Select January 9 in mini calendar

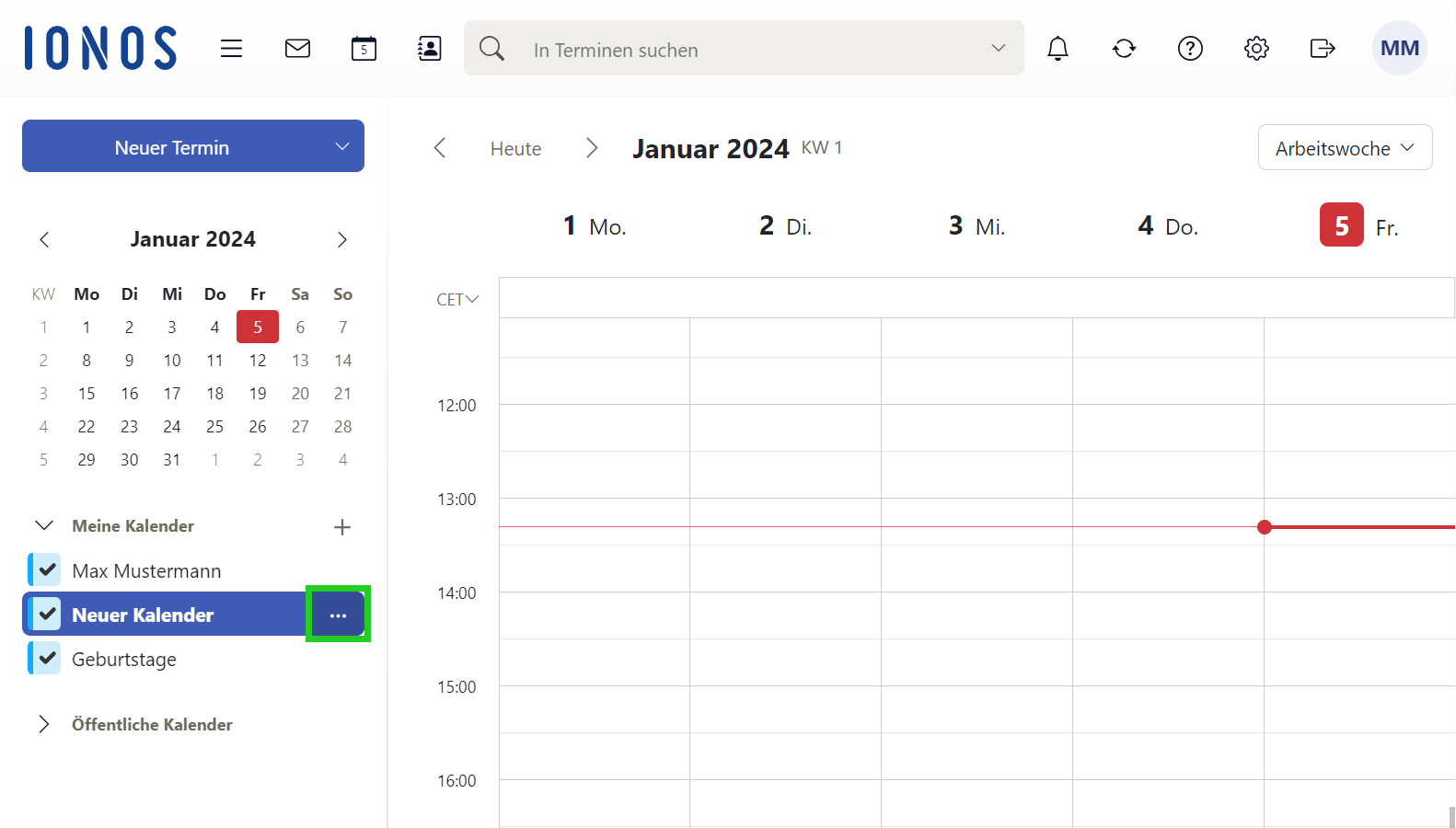130,361
